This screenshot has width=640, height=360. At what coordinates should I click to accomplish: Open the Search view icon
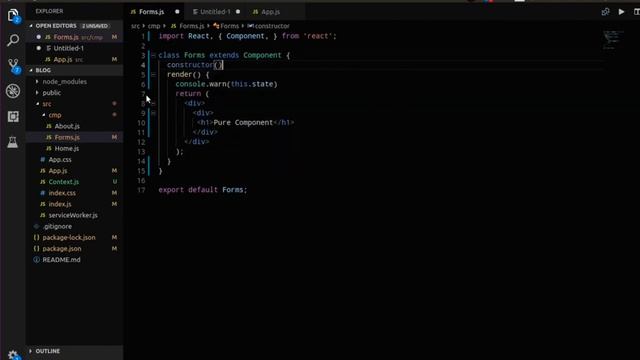[13, 40]
